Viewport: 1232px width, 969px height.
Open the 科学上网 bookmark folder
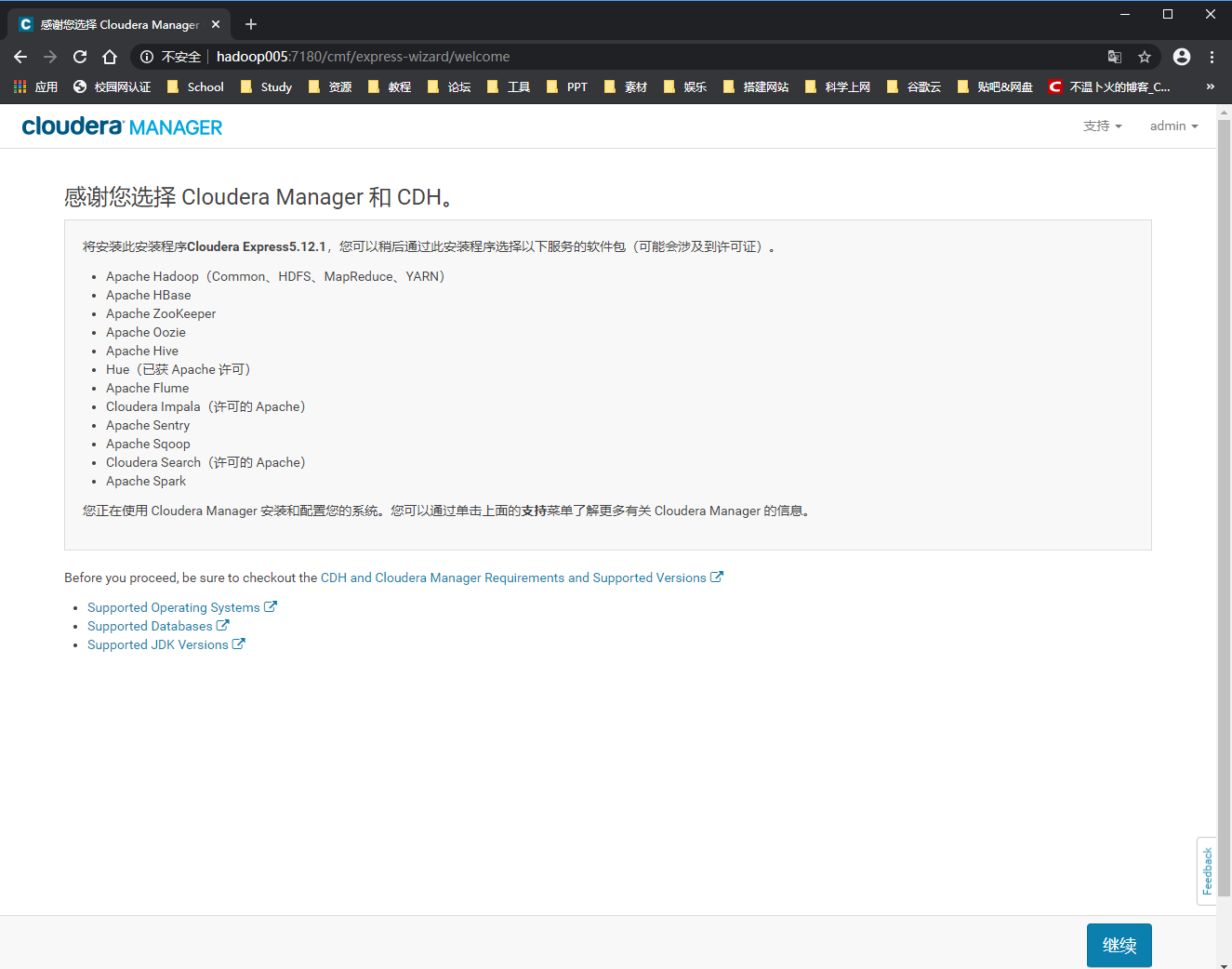[x=838, y=86]
